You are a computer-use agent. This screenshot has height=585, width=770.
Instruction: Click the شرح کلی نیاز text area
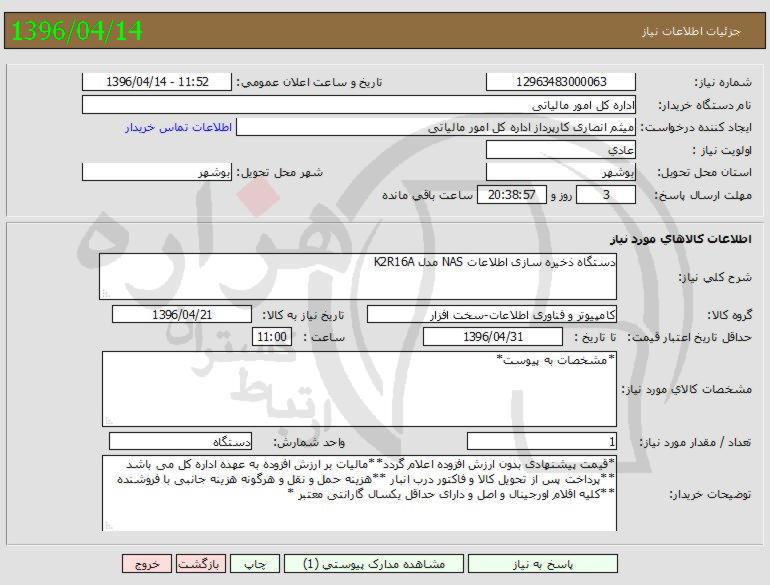point(358,276)
